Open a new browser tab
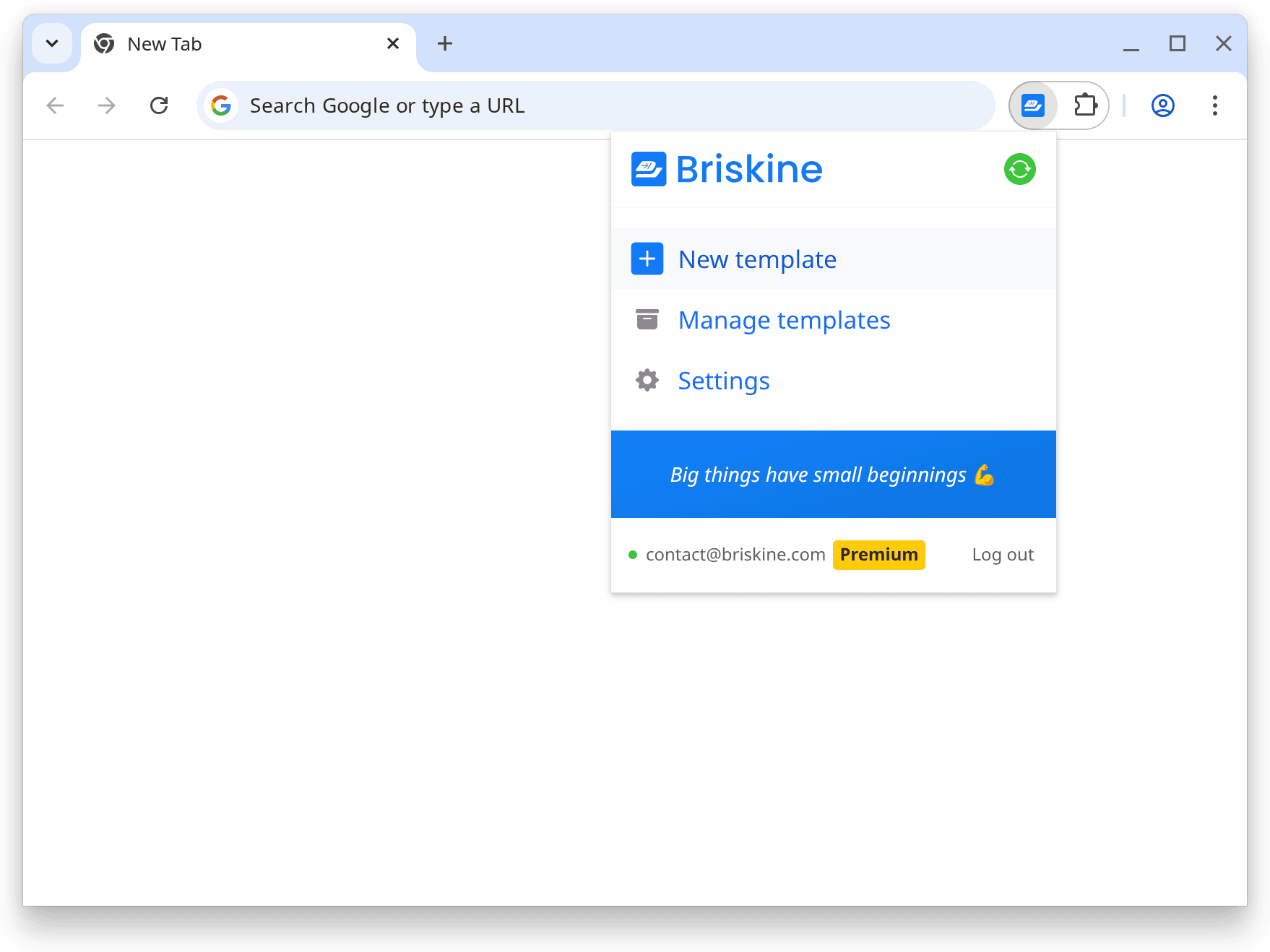This screenshot has width=1270, height=952. 444,43
